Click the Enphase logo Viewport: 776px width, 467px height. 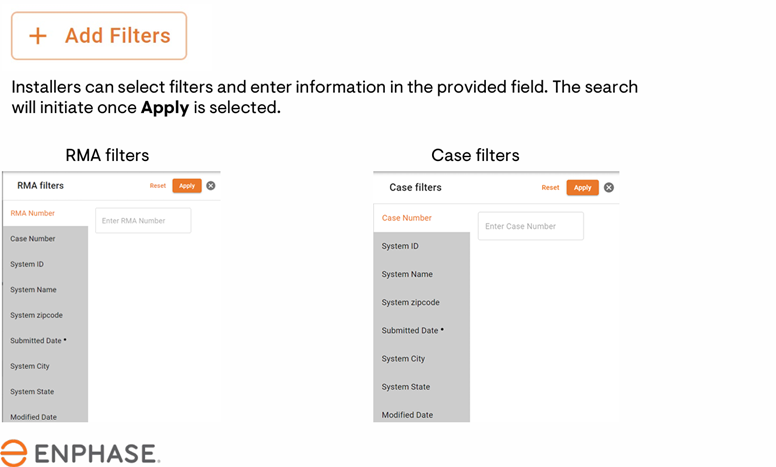coord(80,453)
